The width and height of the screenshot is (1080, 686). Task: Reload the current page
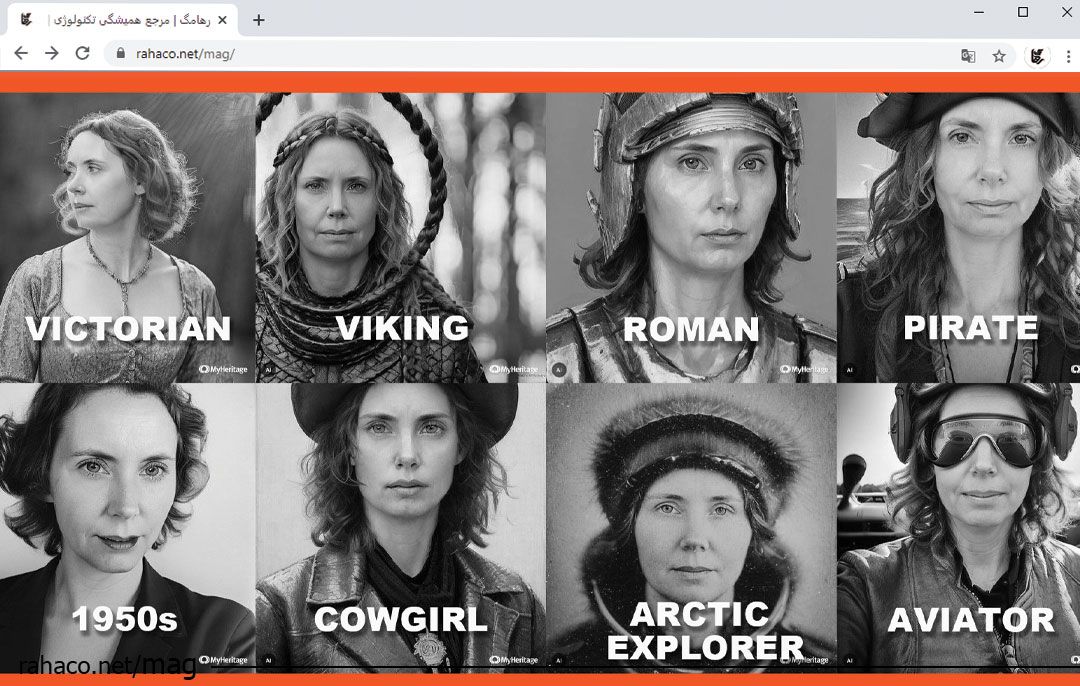pyautogui.click(x=83, y=54)
